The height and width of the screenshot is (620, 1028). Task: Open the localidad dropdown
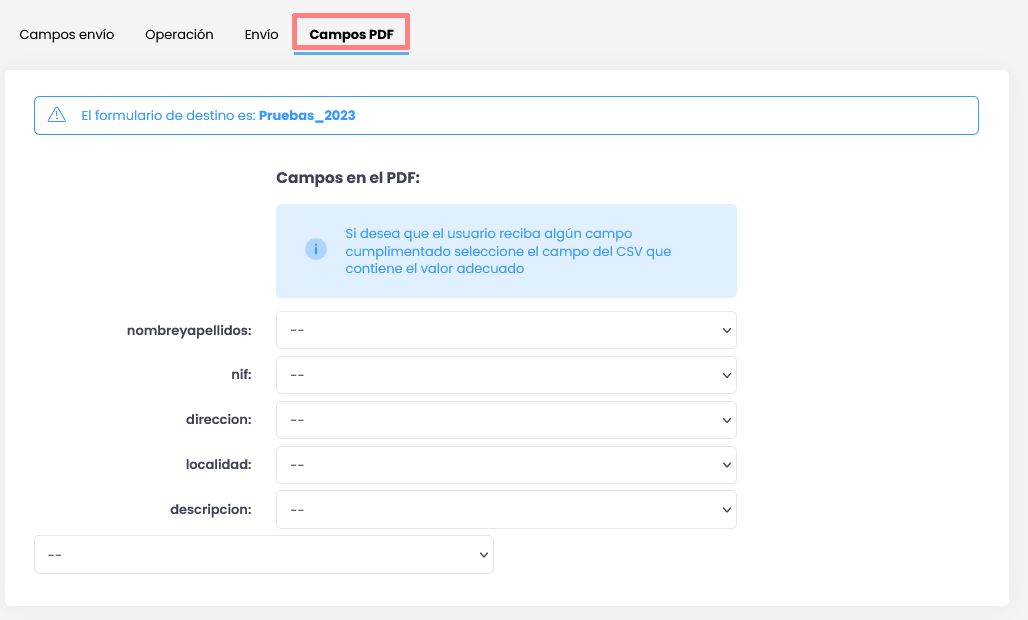[506, 465]
